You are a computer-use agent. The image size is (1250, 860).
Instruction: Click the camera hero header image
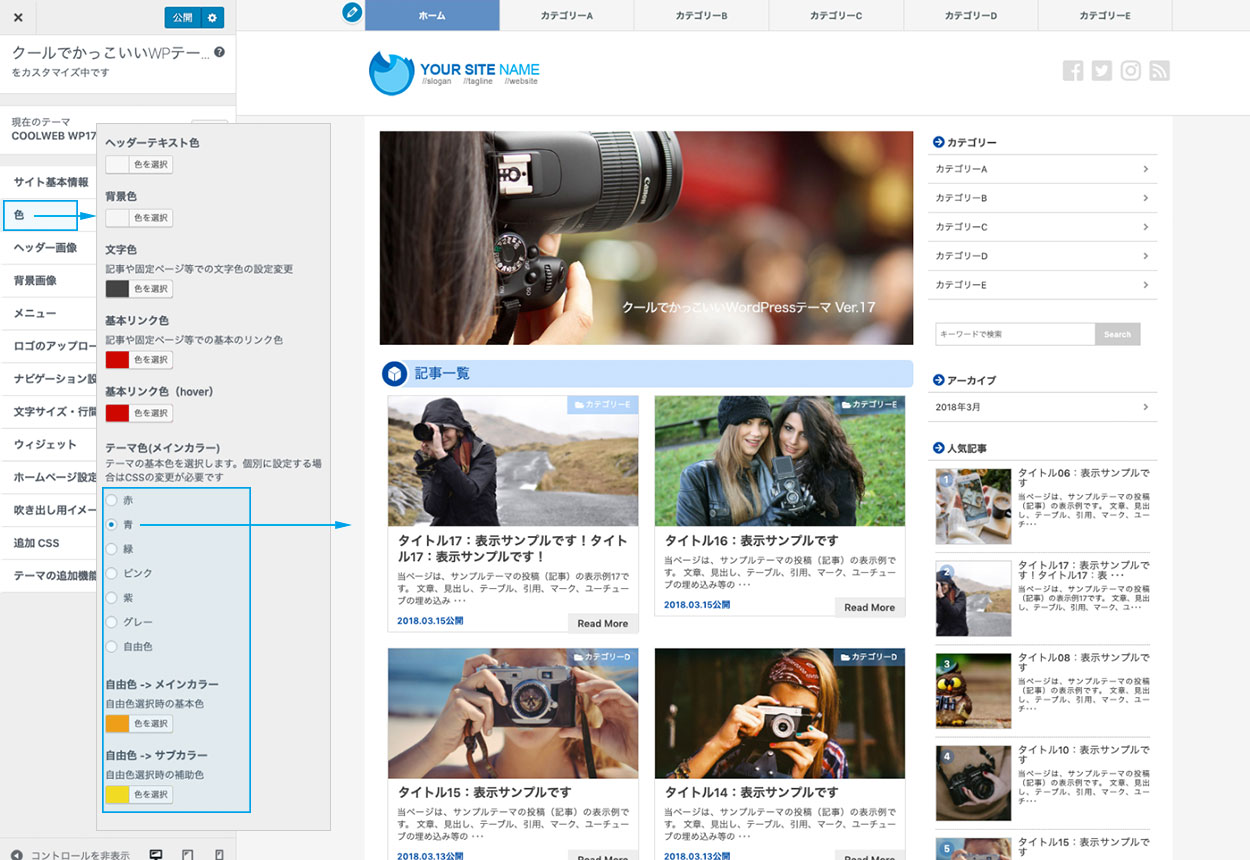point(646,238)
